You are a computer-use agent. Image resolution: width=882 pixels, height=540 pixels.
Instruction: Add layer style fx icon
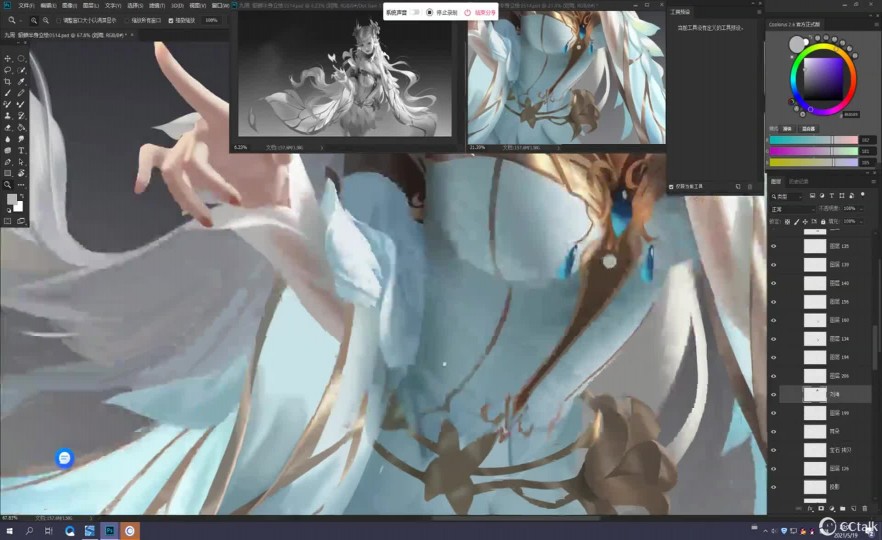(810, 508)
